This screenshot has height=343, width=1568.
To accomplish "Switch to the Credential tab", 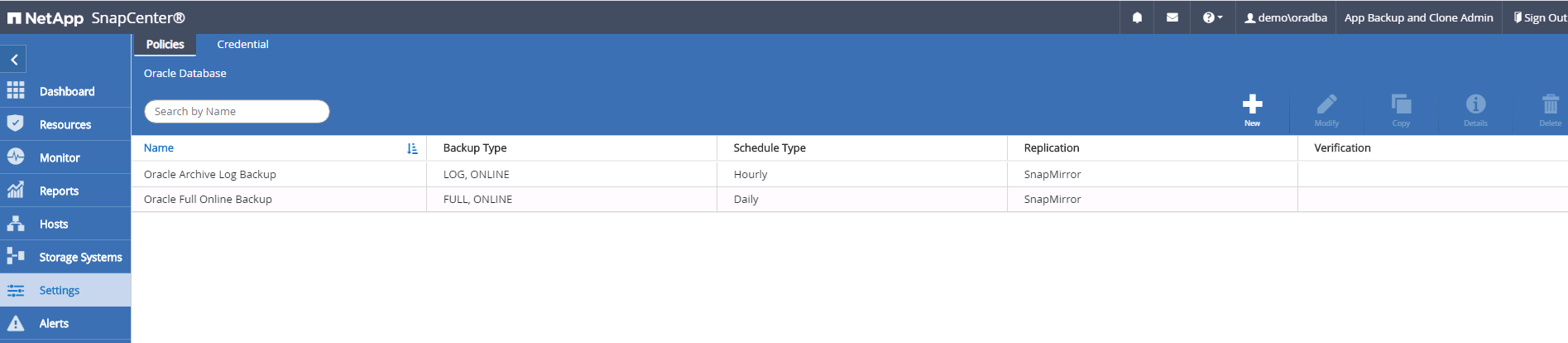I will click(x=242, y=45).
